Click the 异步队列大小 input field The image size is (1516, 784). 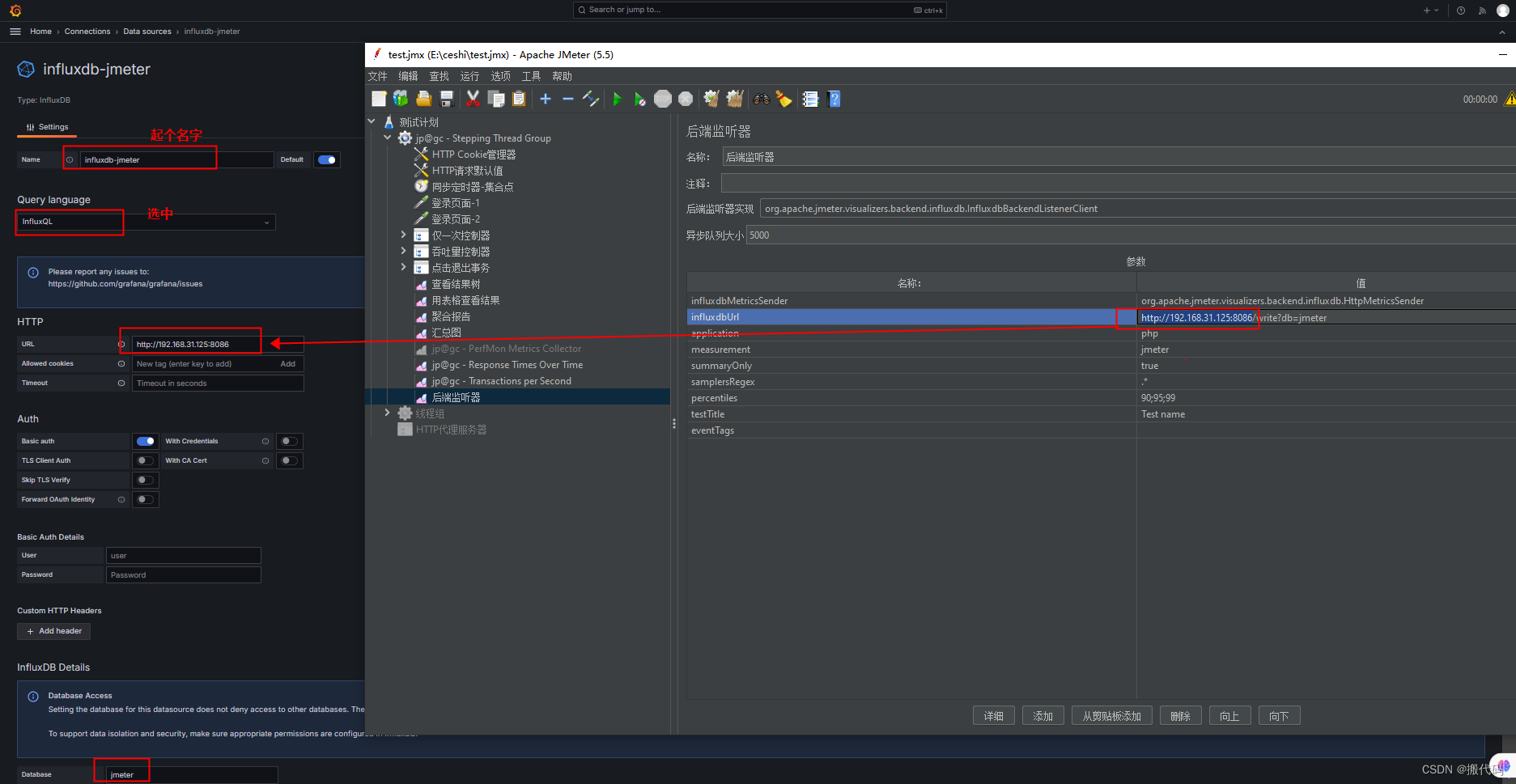1131,235
